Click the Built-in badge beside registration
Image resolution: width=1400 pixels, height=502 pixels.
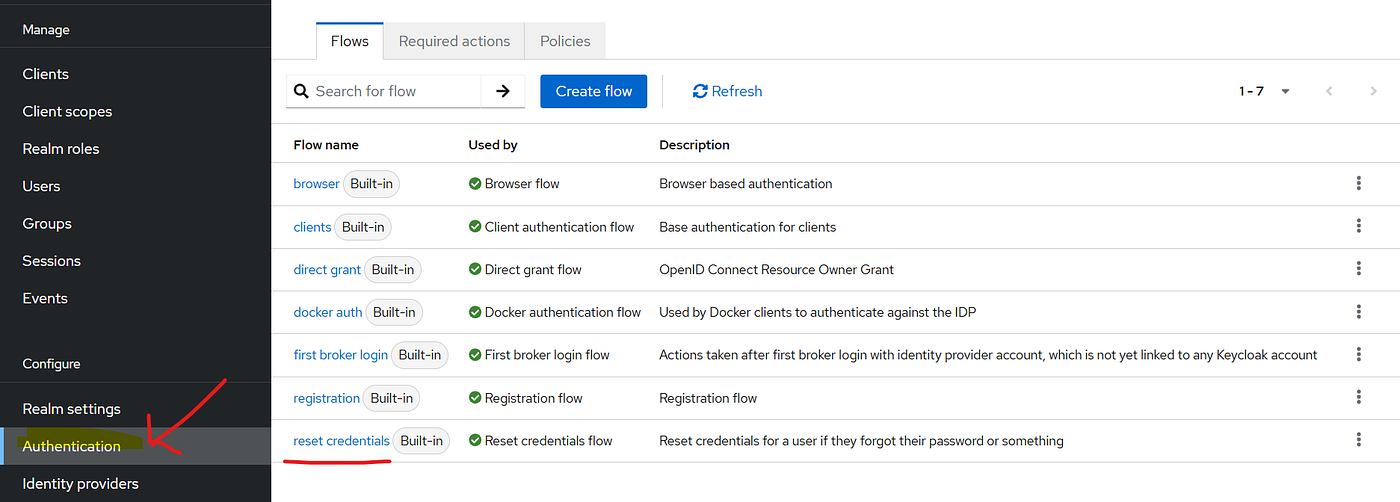(x=392, y=398)
